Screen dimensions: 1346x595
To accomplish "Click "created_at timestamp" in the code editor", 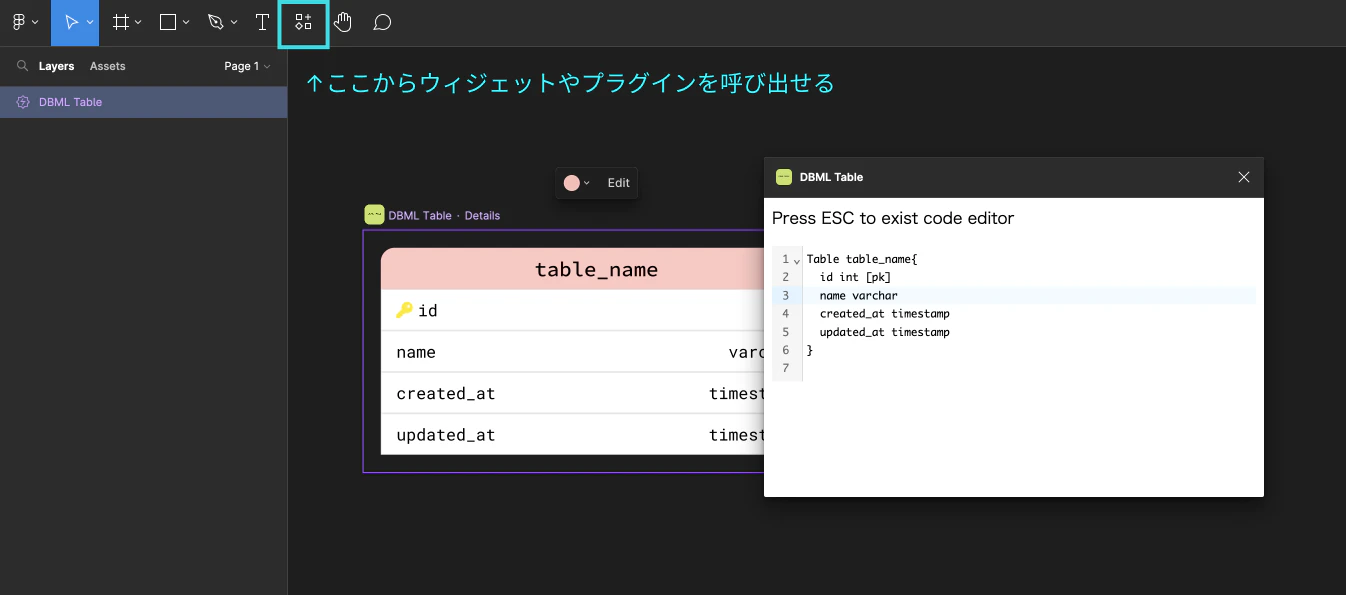I will tap(884, 313).
